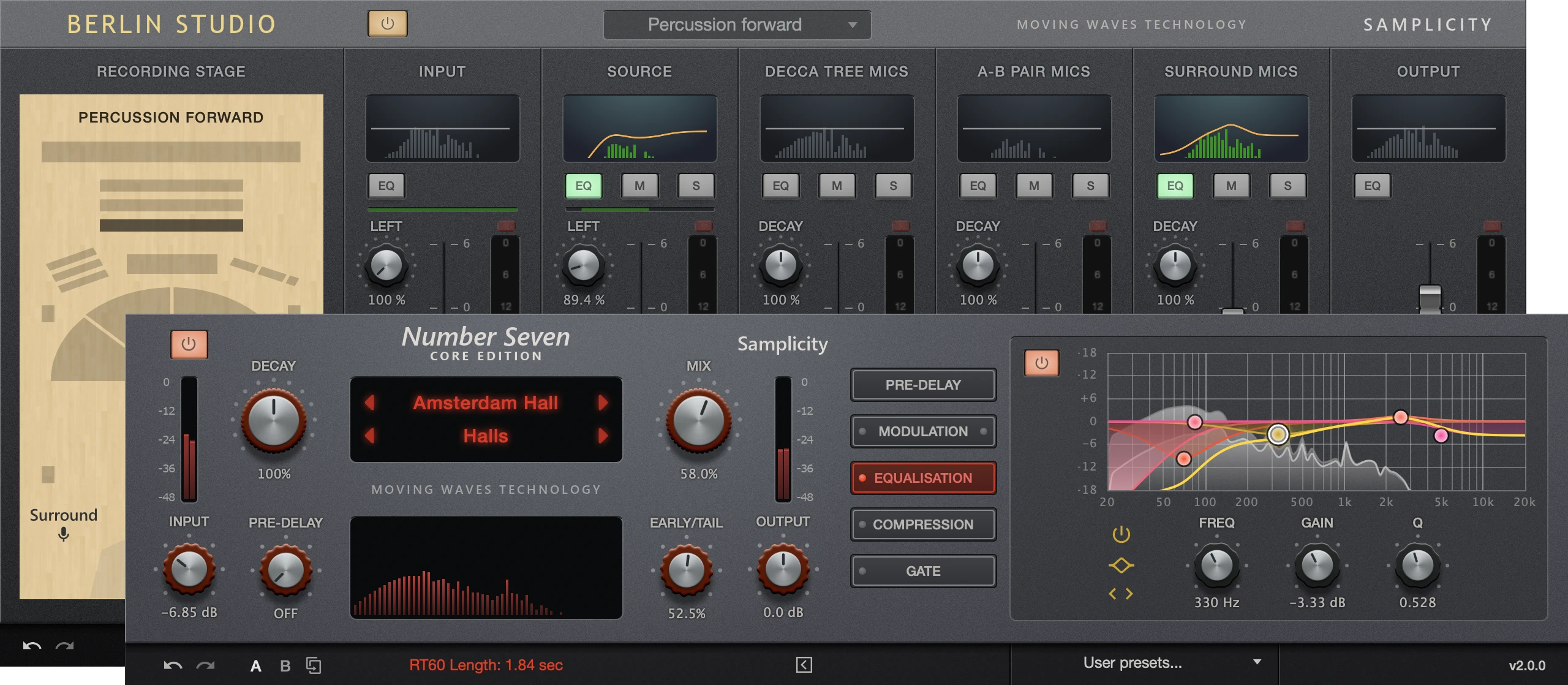Toggle EQ on the SOURCE channel
Screen dimensions: 1568x685
click(583, 186)
